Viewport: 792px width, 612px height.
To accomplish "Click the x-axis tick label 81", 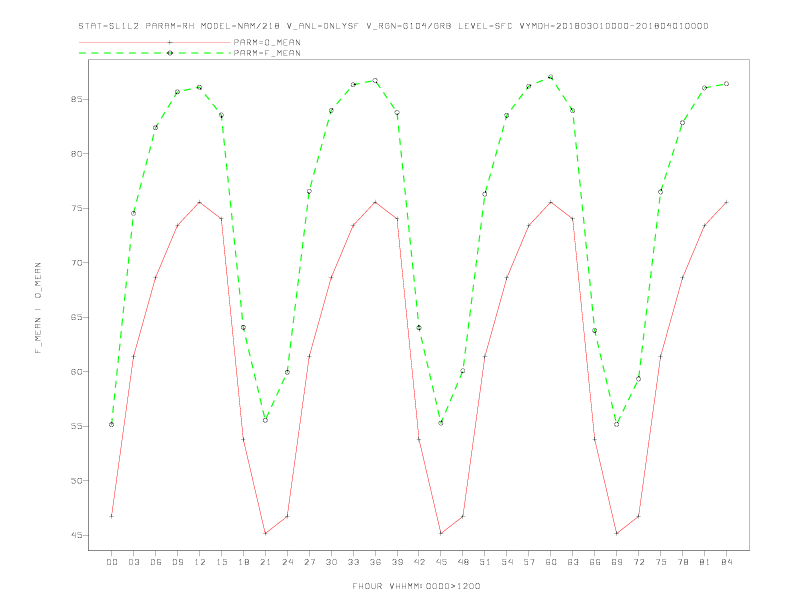I will [x=705, y=562].
